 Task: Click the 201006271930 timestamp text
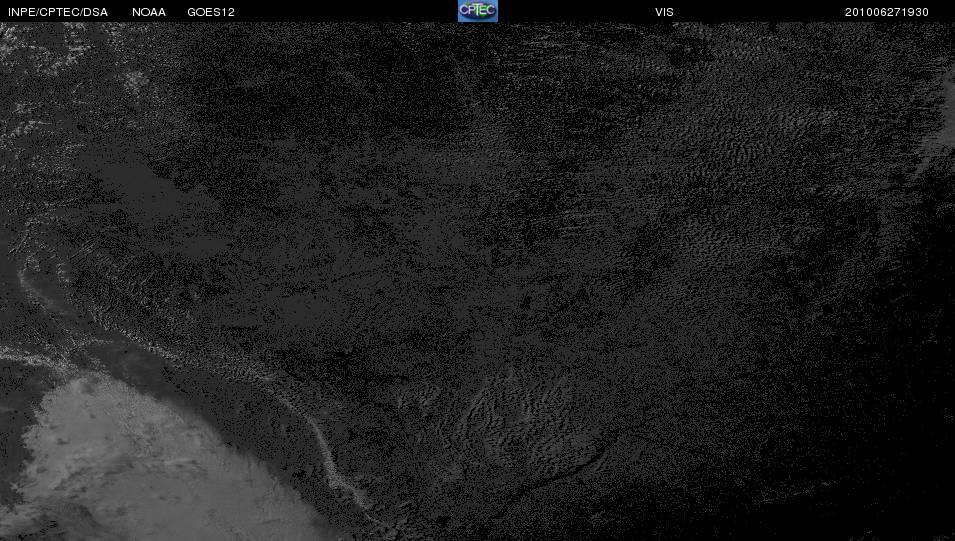tap(887, 12)
